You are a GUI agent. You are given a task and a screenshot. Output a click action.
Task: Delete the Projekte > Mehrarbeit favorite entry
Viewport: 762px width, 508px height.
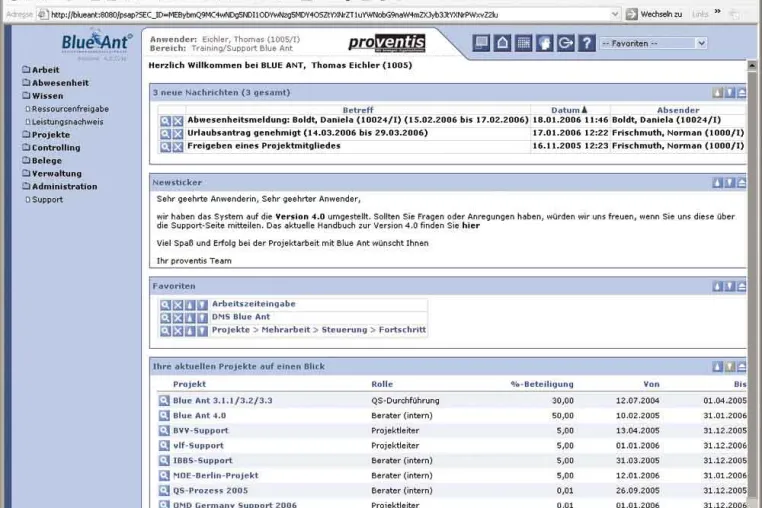178,331
